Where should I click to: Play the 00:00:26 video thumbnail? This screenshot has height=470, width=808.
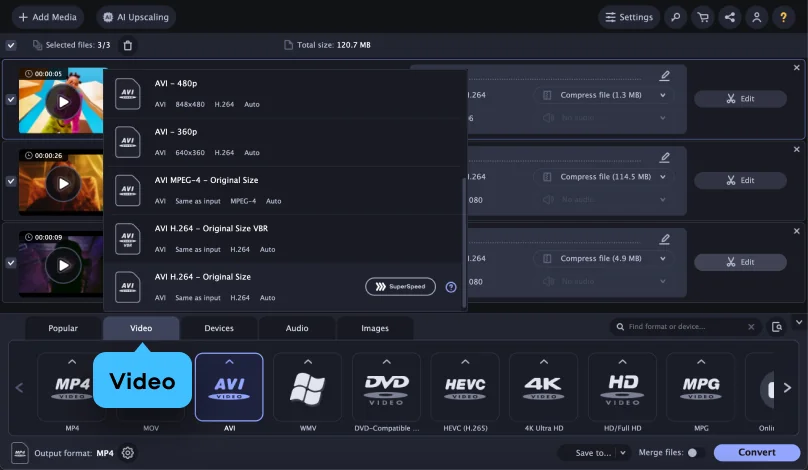click(x=63, y=183)
